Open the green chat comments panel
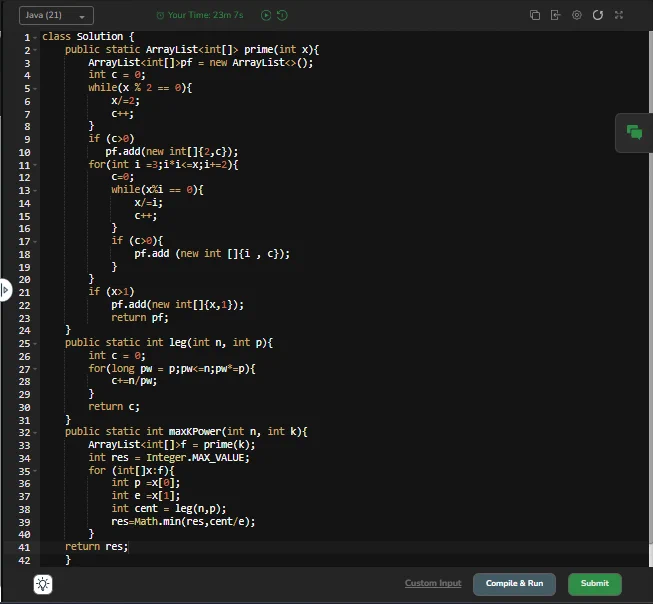 point(634,132)
